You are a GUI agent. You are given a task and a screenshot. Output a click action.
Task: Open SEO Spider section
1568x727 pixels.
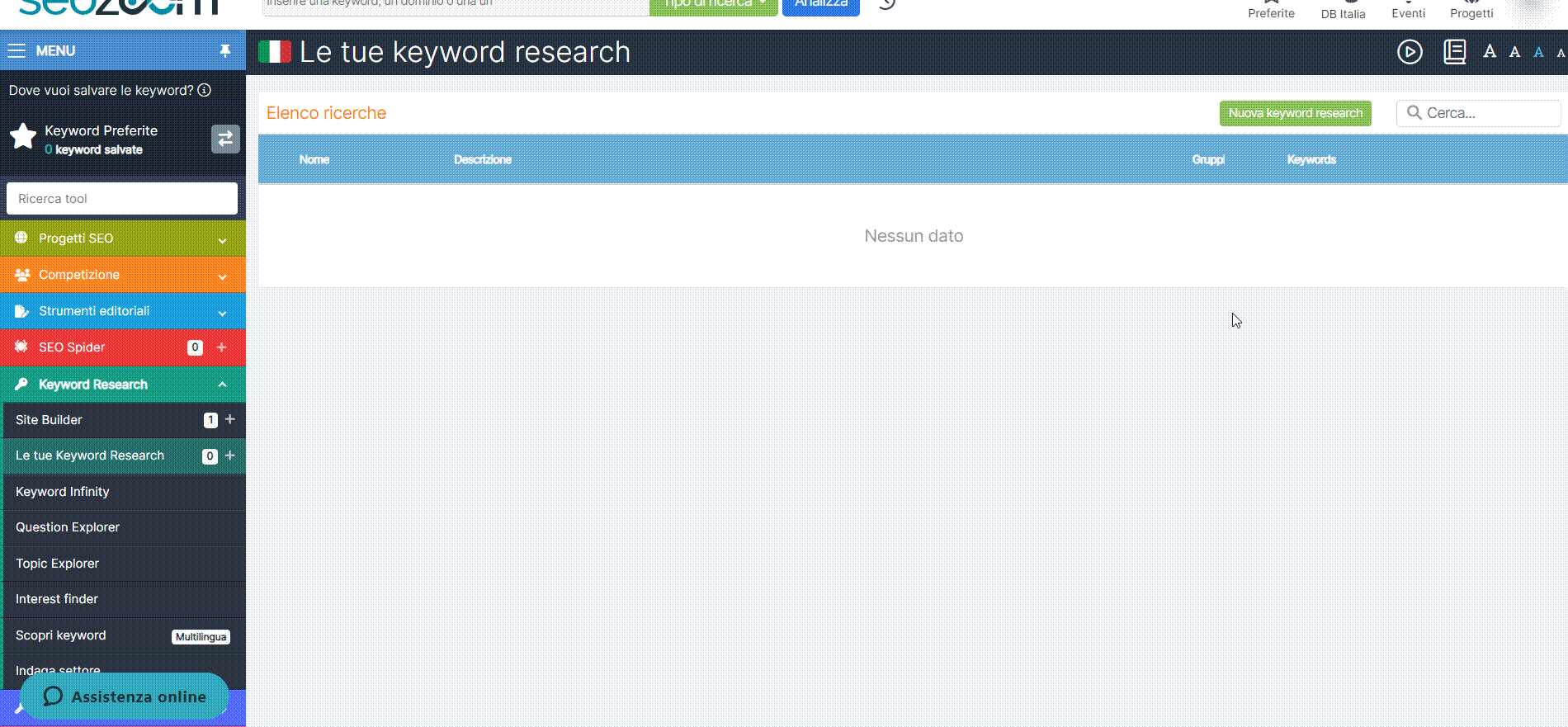tap(72, 347)
